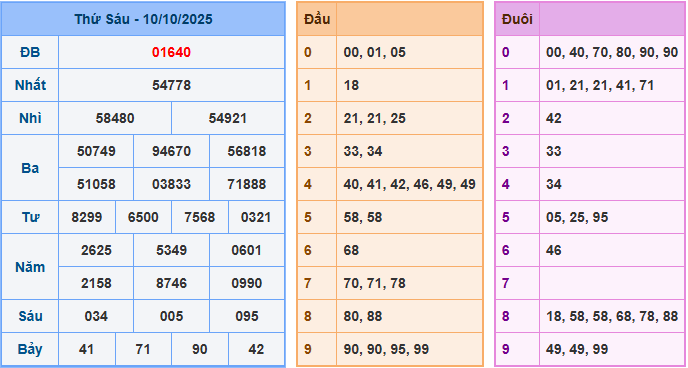
Task: Select the Năm prize number 5349
Action: pos(172,250)
